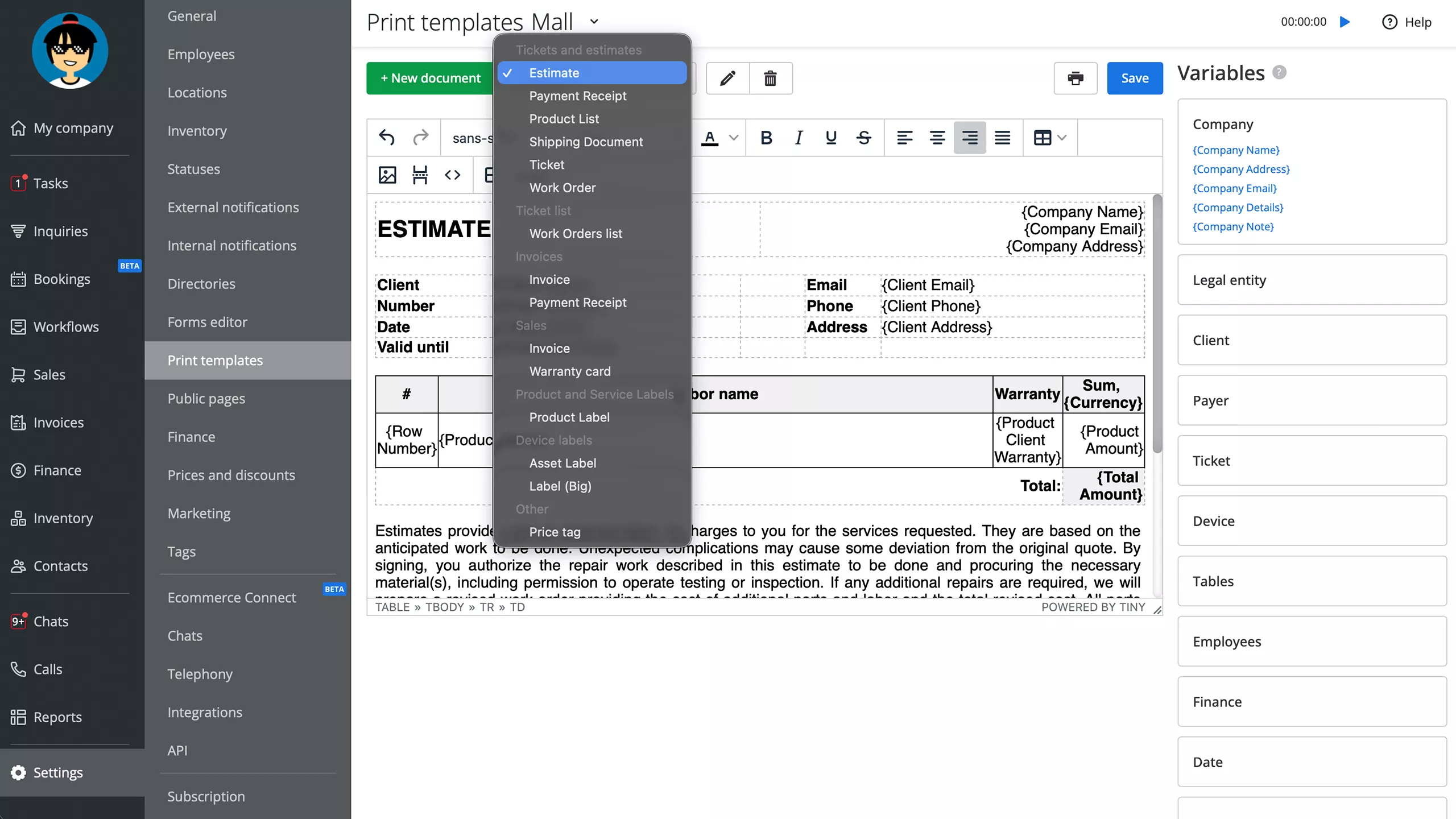Click the printer icon button
This screenshot has width=1456, height=819.
click(x=1075, y=78)
